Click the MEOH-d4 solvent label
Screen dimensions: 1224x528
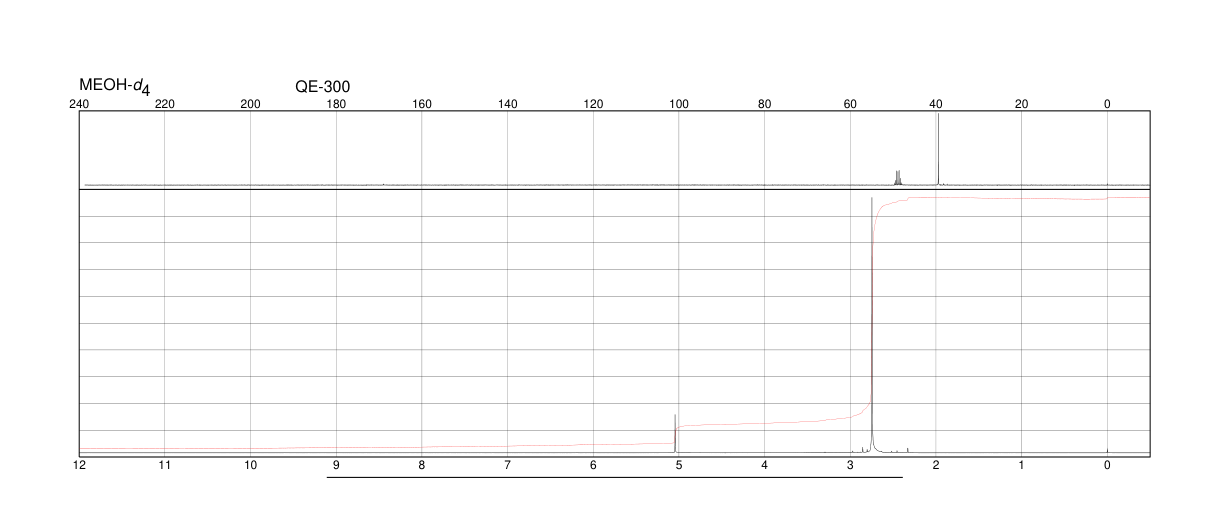115,87
